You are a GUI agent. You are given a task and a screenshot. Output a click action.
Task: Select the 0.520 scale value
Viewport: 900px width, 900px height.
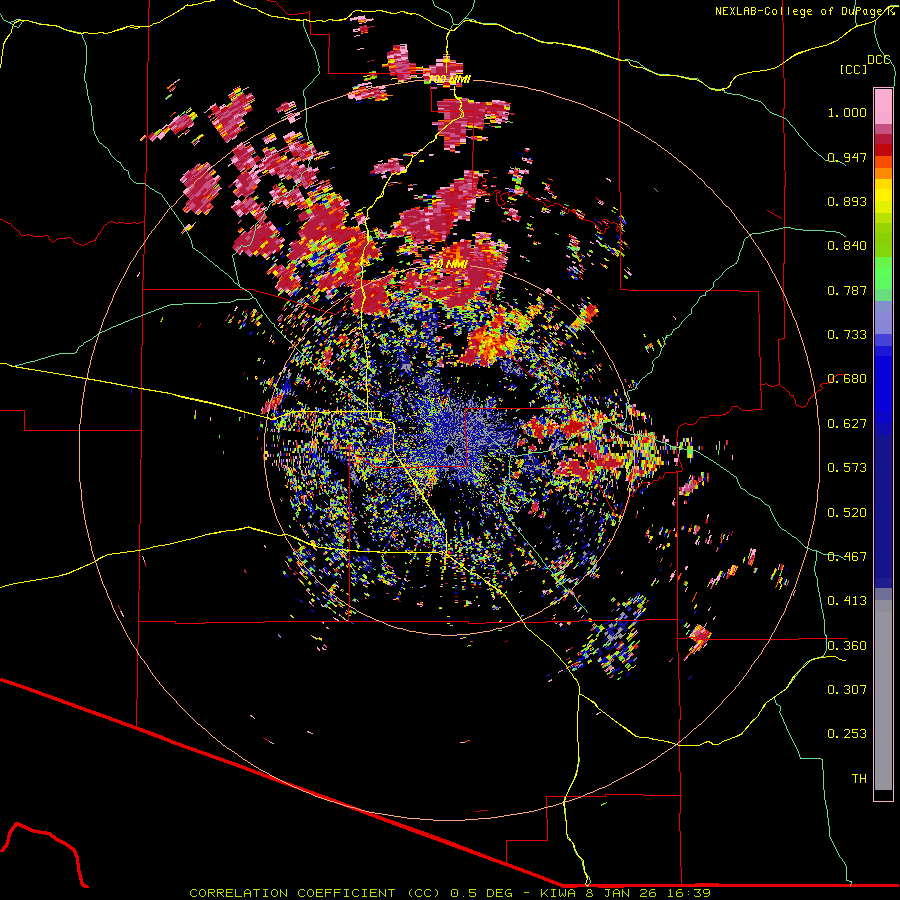pos(847,513)
